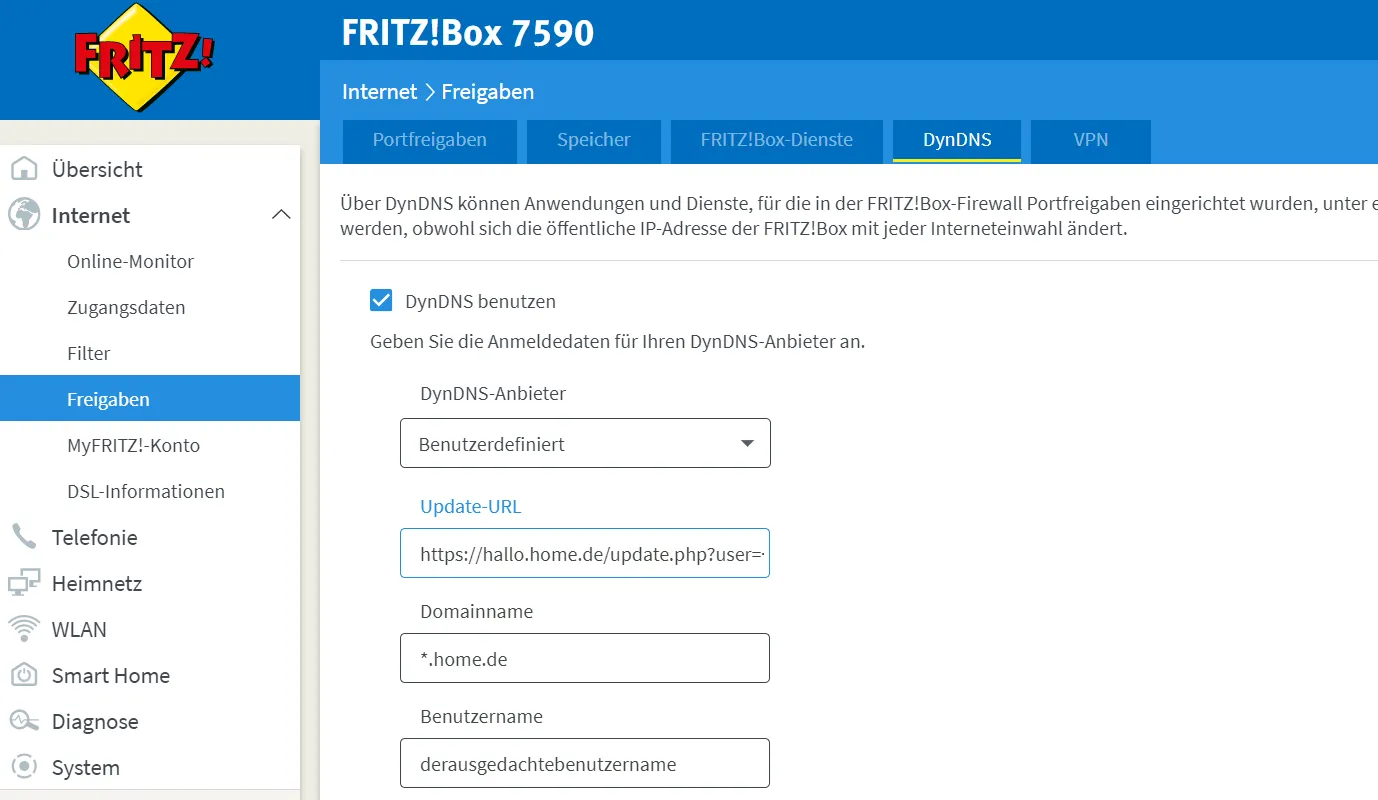The height and width of the screenshot is (800, 1378).
Task: Click into the Domainname input field
Action: click(585, 658)
